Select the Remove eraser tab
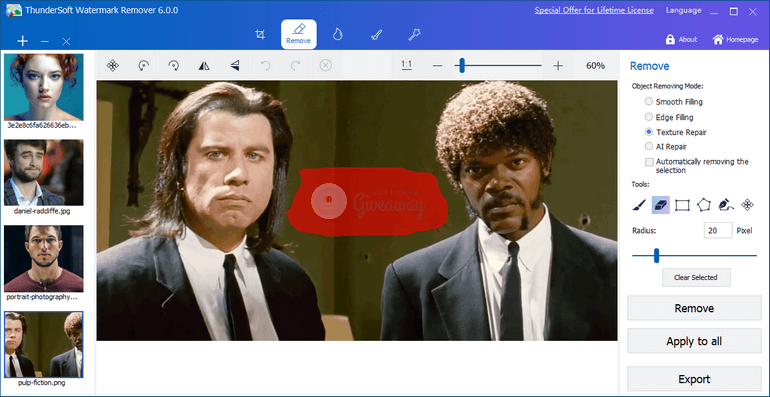The image size is (770, 397). [299, 34]
